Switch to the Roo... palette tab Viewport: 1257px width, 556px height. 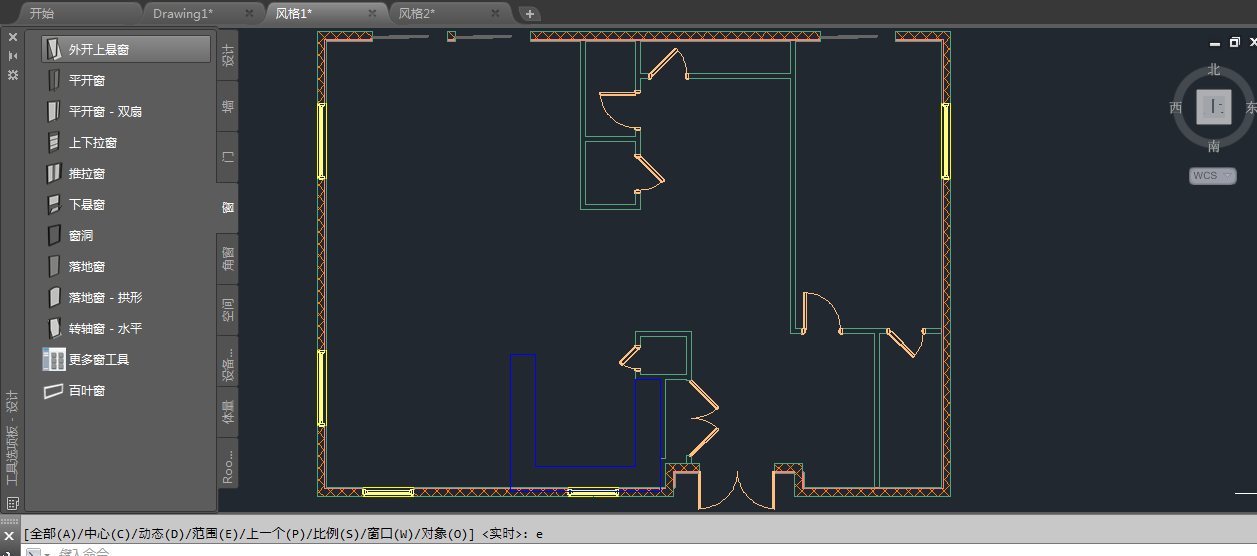[228, 463]
